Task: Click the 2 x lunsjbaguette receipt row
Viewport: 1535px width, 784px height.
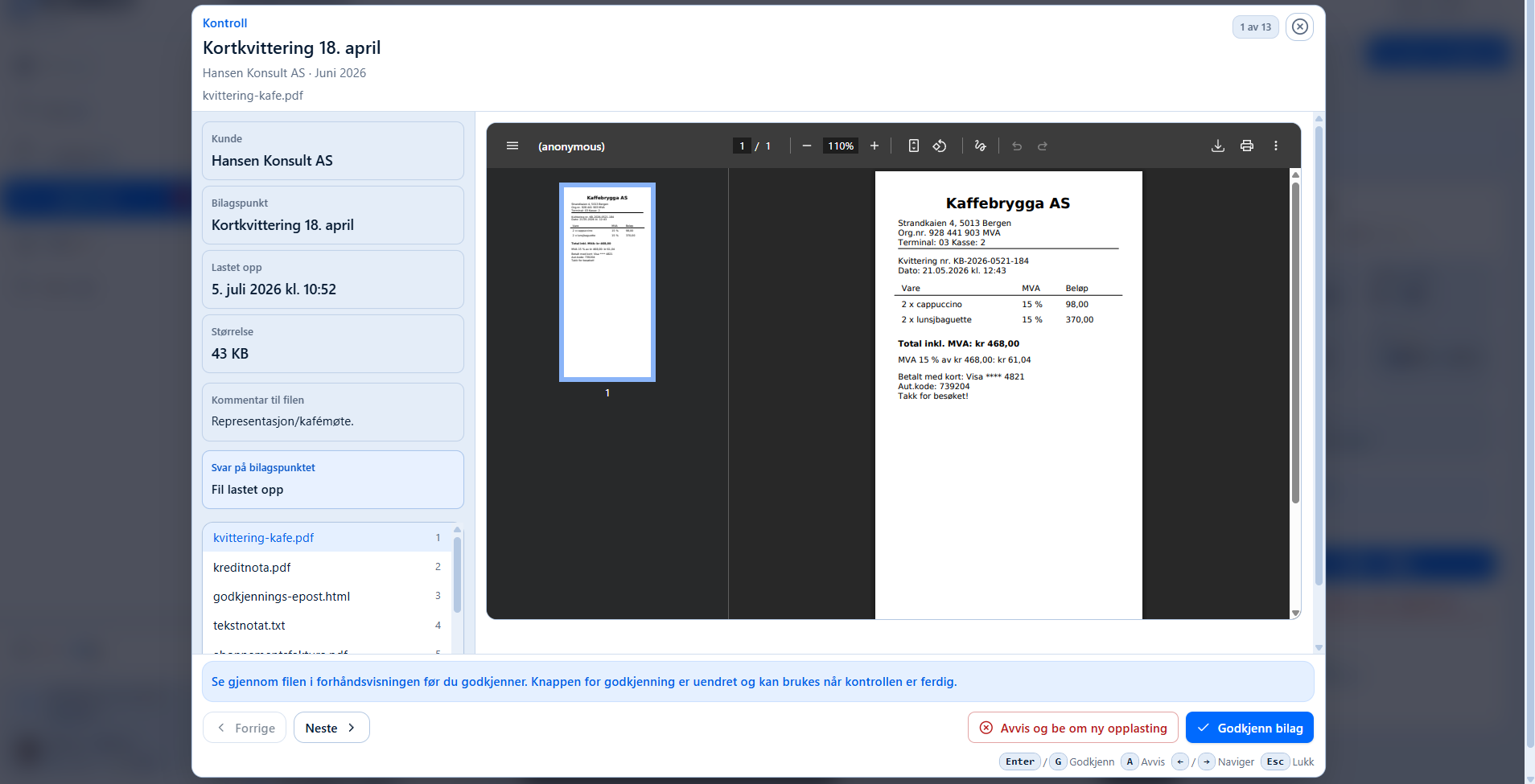Action: [x=1008, y=319]
